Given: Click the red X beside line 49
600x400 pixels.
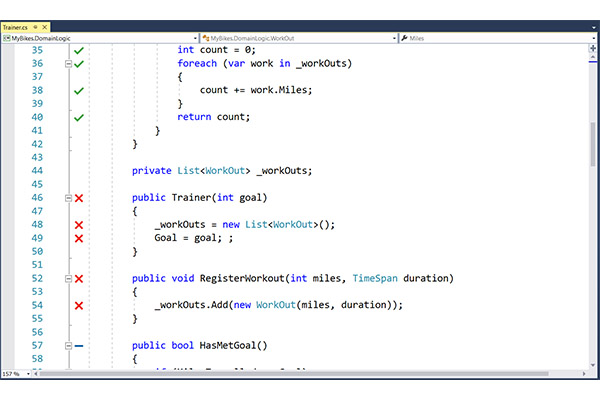Looking at the screenshot, I should (x=79, y=239).
